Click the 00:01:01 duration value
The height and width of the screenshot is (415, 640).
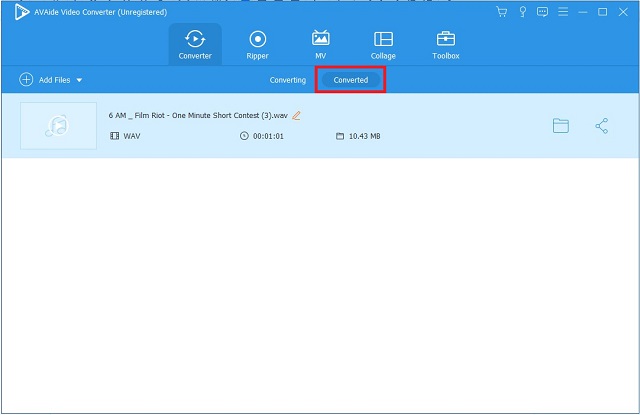268,136
